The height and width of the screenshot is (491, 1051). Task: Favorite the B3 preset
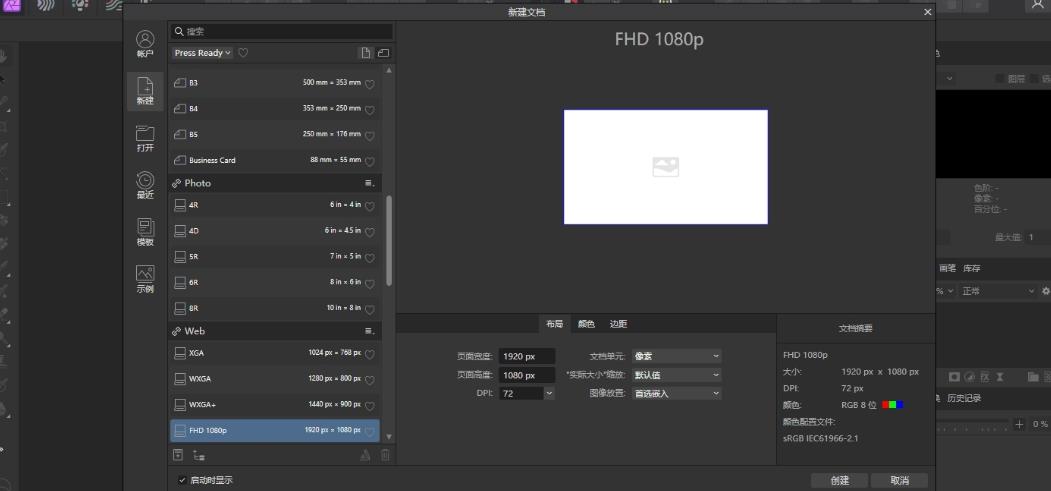[369, 84]
